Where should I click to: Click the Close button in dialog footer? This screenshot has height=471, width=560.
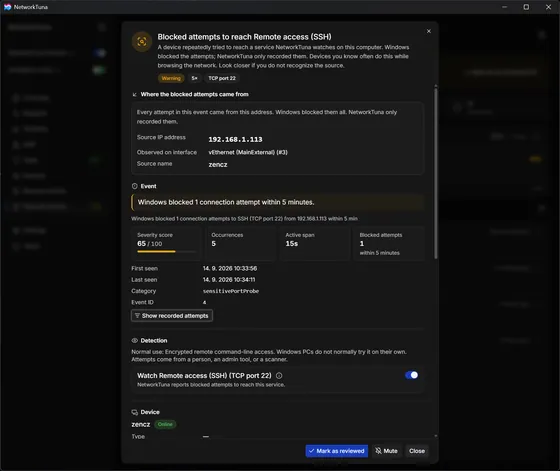417,451
